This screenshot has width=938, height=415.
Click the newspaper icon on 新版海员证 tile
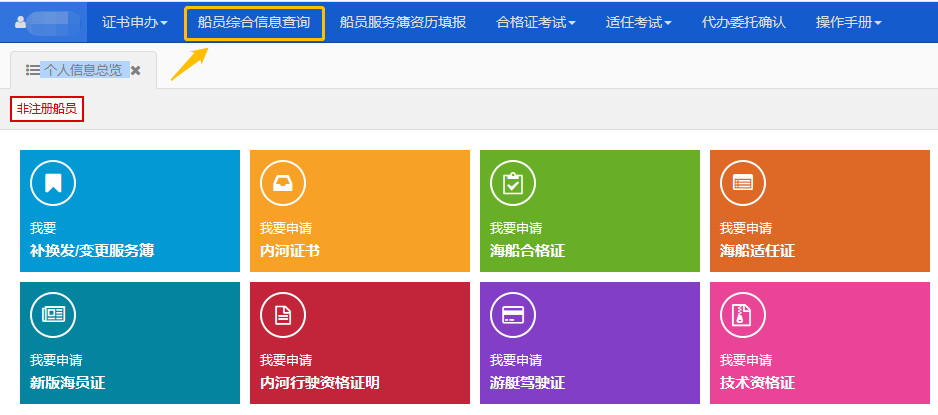(x=53, y=315)
